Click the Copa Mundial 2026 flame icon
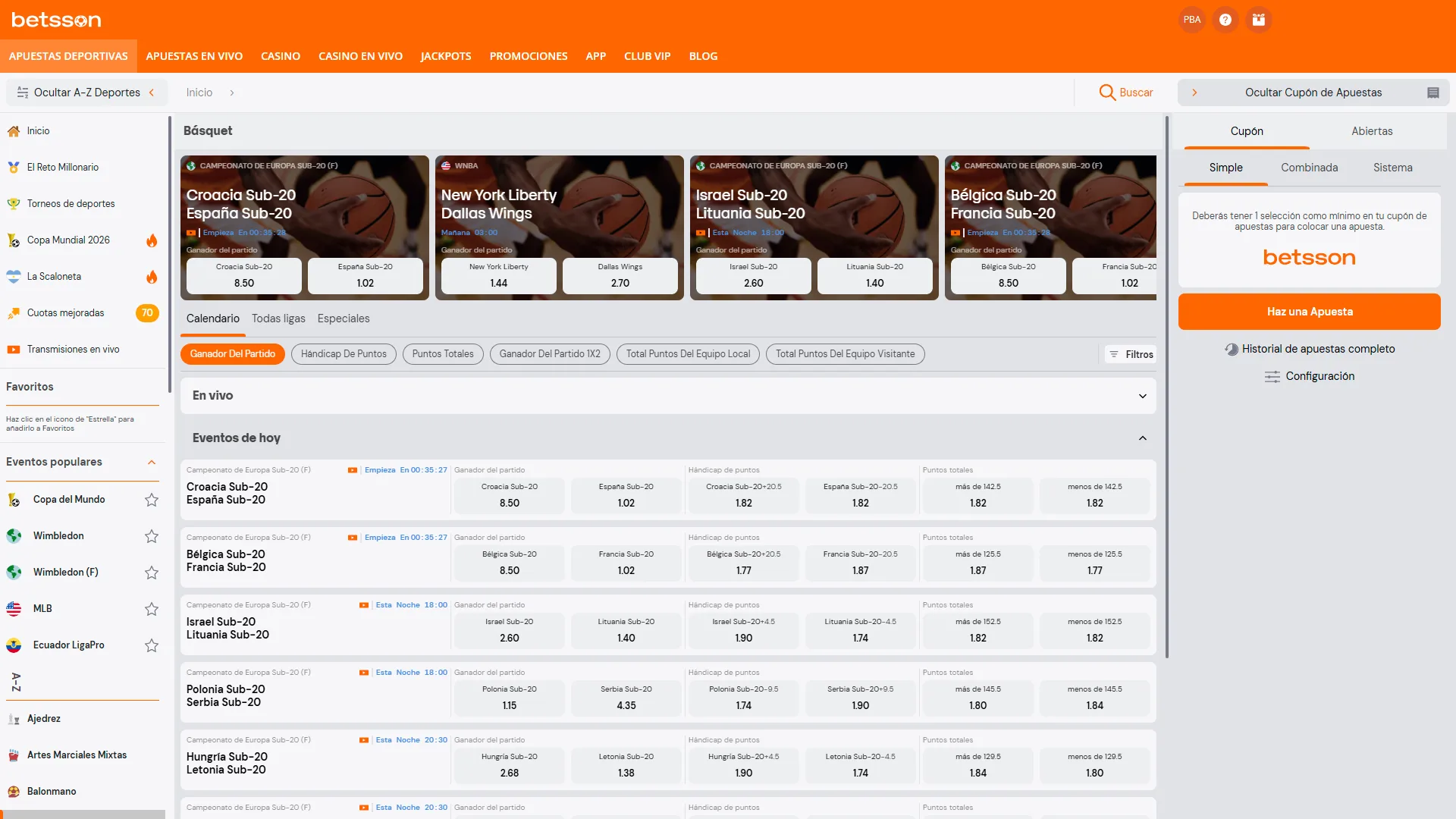1456x819 pixels. 152,240
